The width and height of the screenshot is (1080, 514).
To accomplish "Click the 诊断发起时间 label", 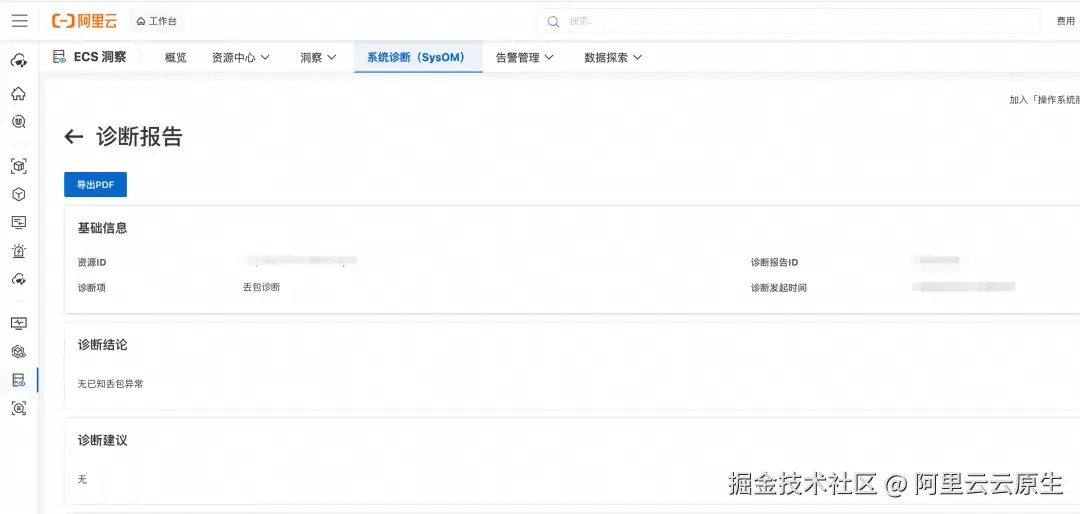I will pos(778,288).
